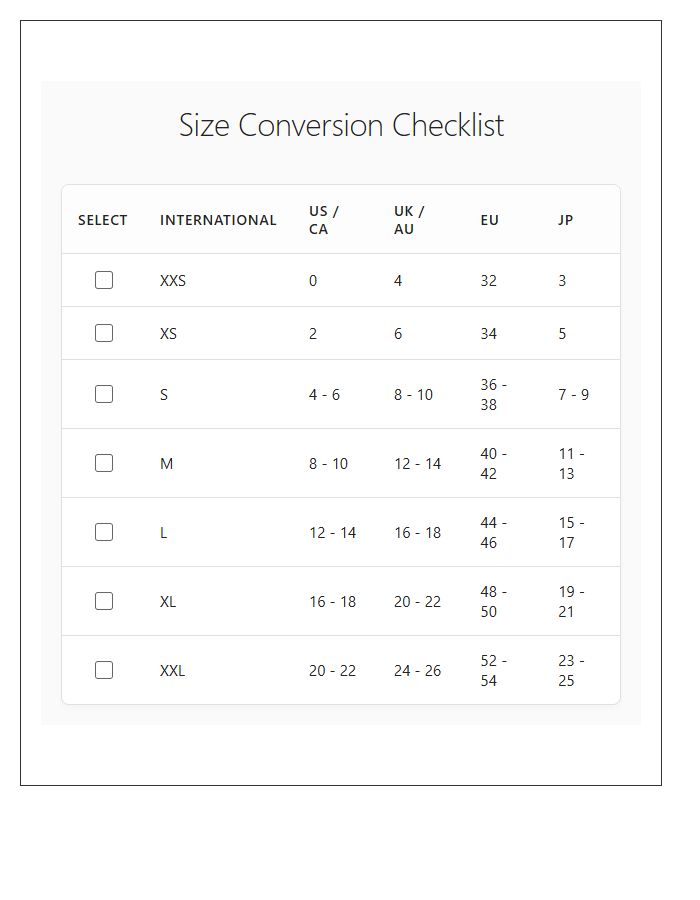
Task: Click the EU column header
Action: click(x=488, y=220)
